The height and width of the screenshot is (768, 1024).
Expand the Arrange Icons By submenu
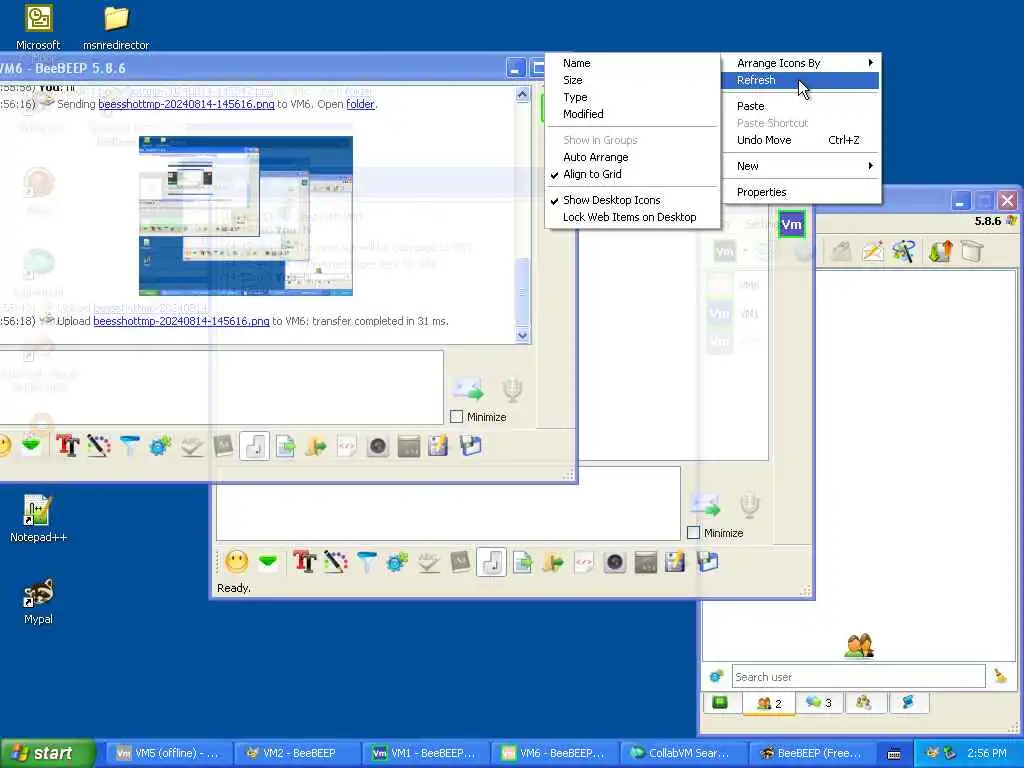coord(802,63)
